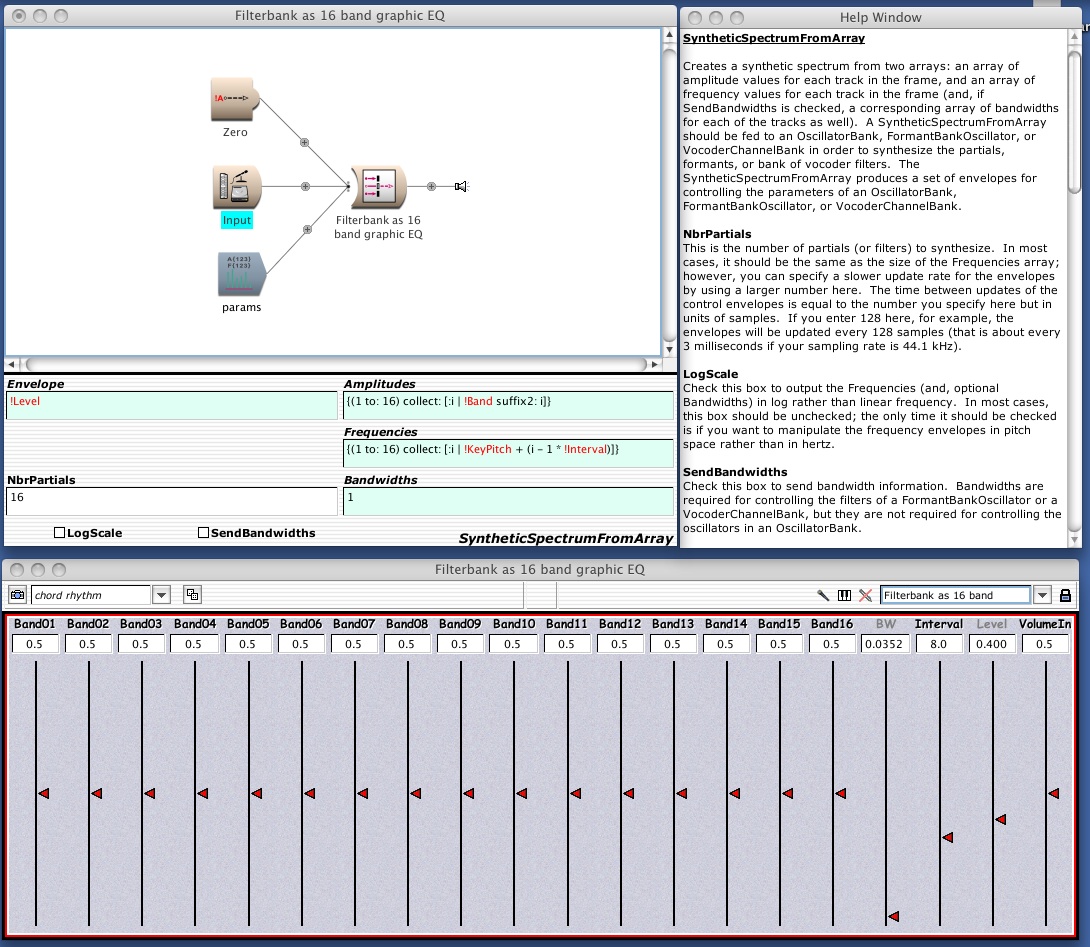
Task: Select the Filterbank 16 band graphic EQ icon
Action: (x=378, y=187)
